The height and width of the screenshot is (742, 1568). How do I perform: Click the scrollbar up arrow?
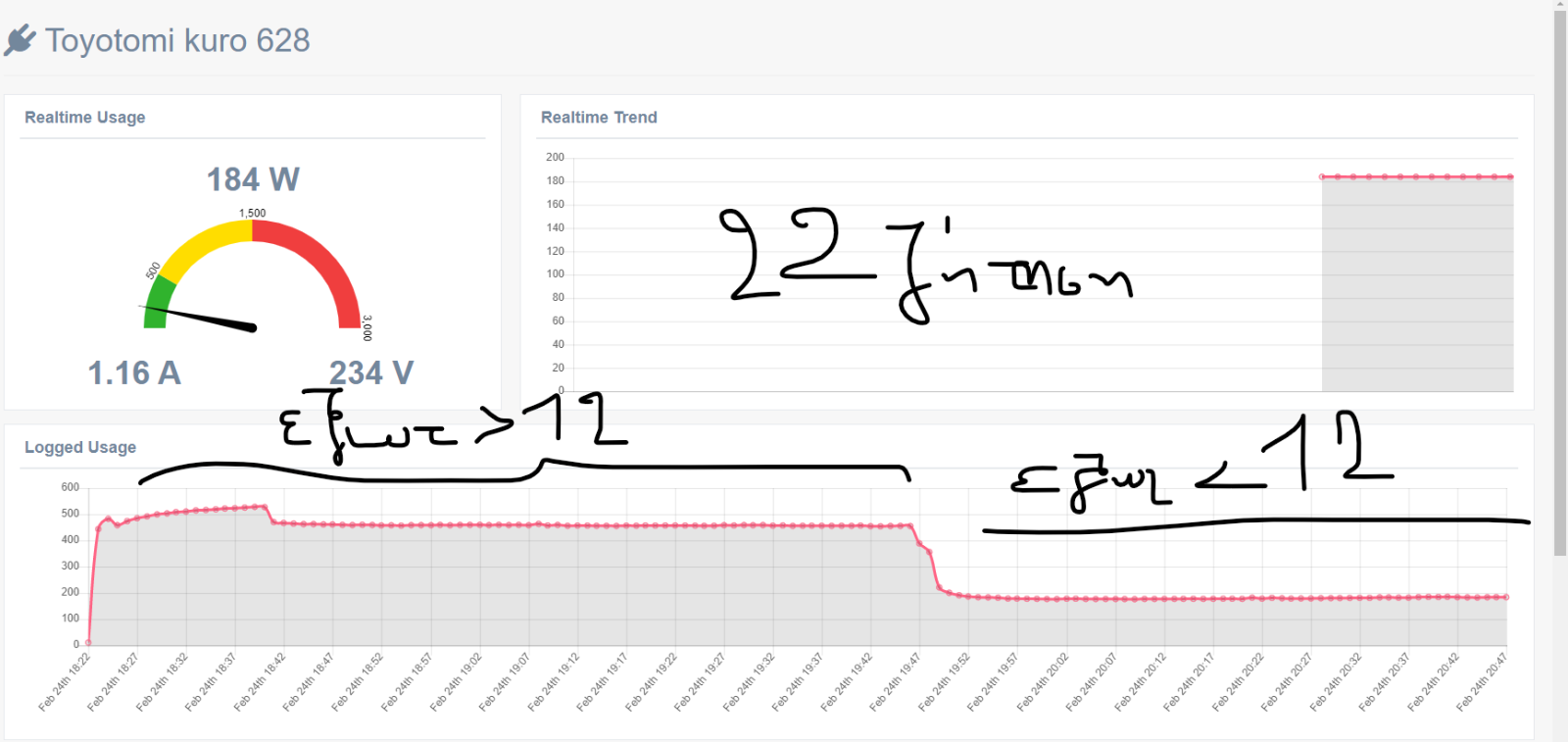point(1560,5)
